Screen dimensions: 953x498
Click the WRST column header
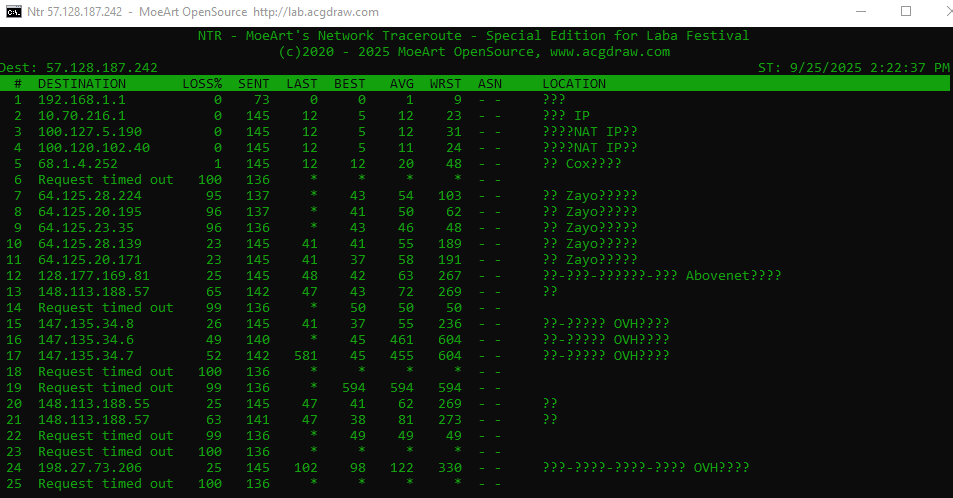pyautogui.click(x=445, y=83)
